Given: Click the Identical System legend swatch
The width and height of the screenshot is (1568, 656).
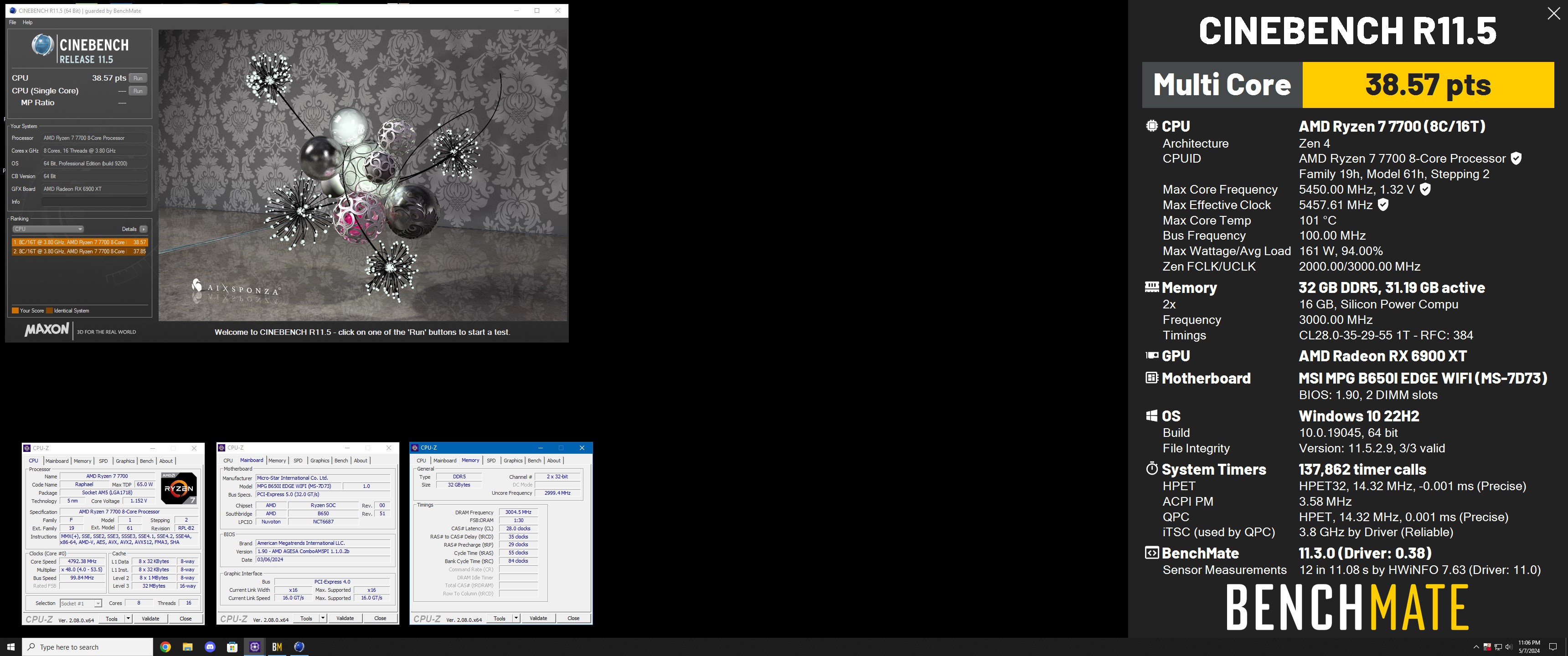Looking at the screenshot, I should pos(50,310).
